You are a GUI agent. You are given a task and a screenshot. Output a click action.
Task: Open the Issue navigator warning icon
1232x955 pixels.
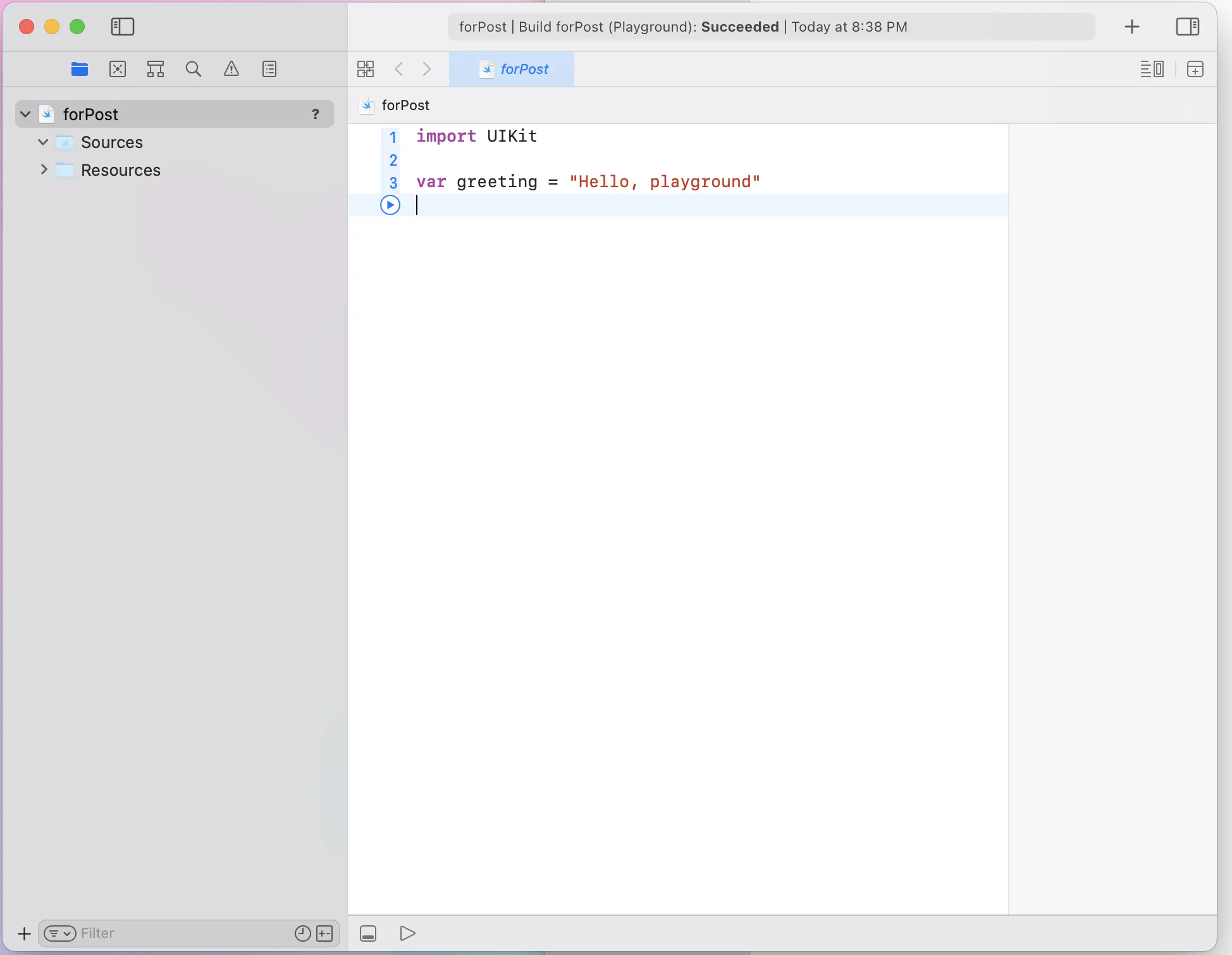point(231,69)
